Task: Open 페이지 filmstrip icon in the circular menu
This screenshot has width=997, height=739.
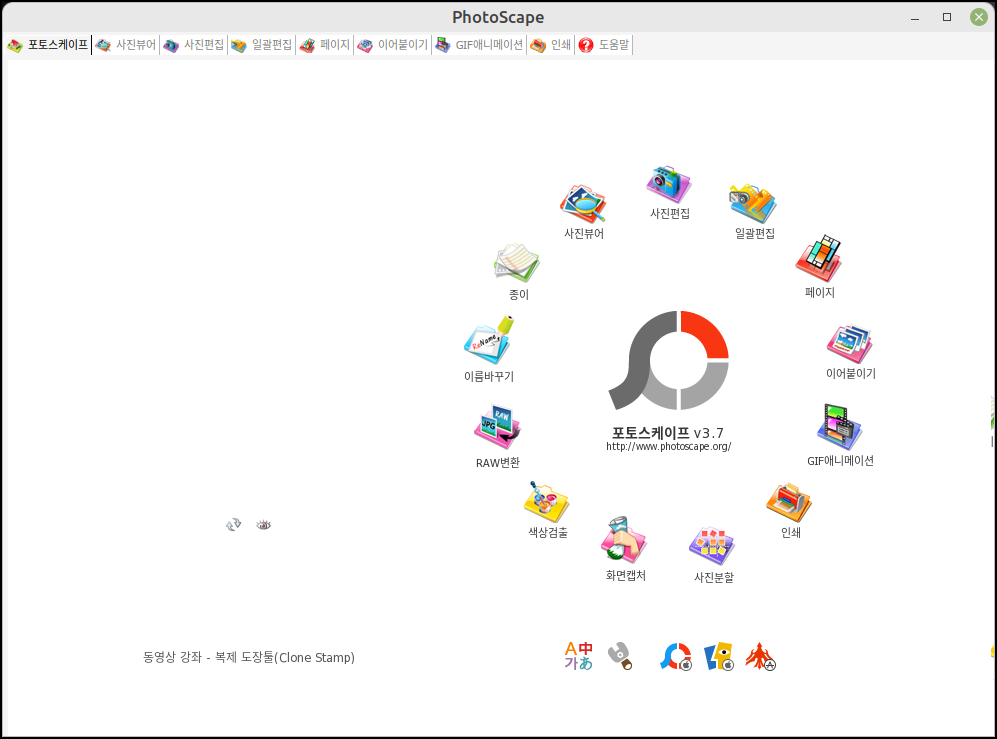Action: [x=819, y=258]
